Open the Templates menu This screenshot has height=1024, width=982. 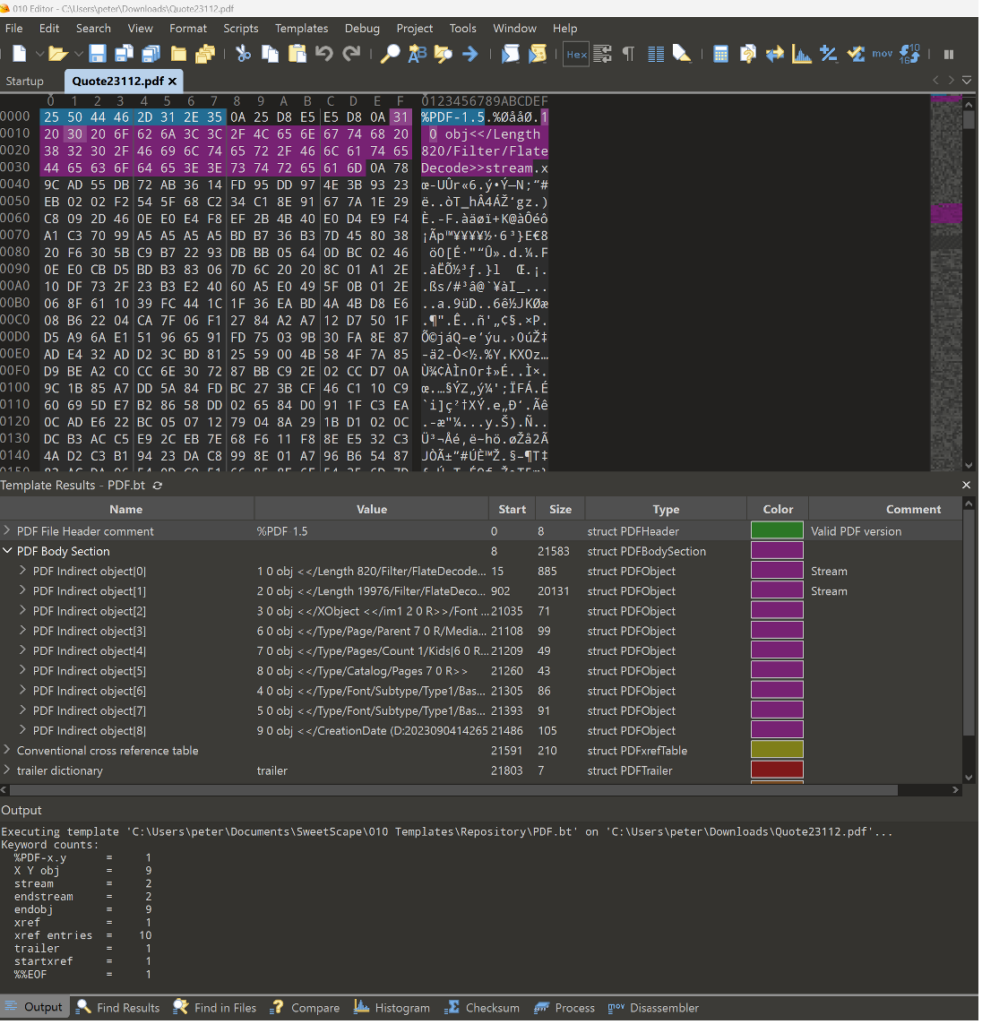click(x=301, y=28)
